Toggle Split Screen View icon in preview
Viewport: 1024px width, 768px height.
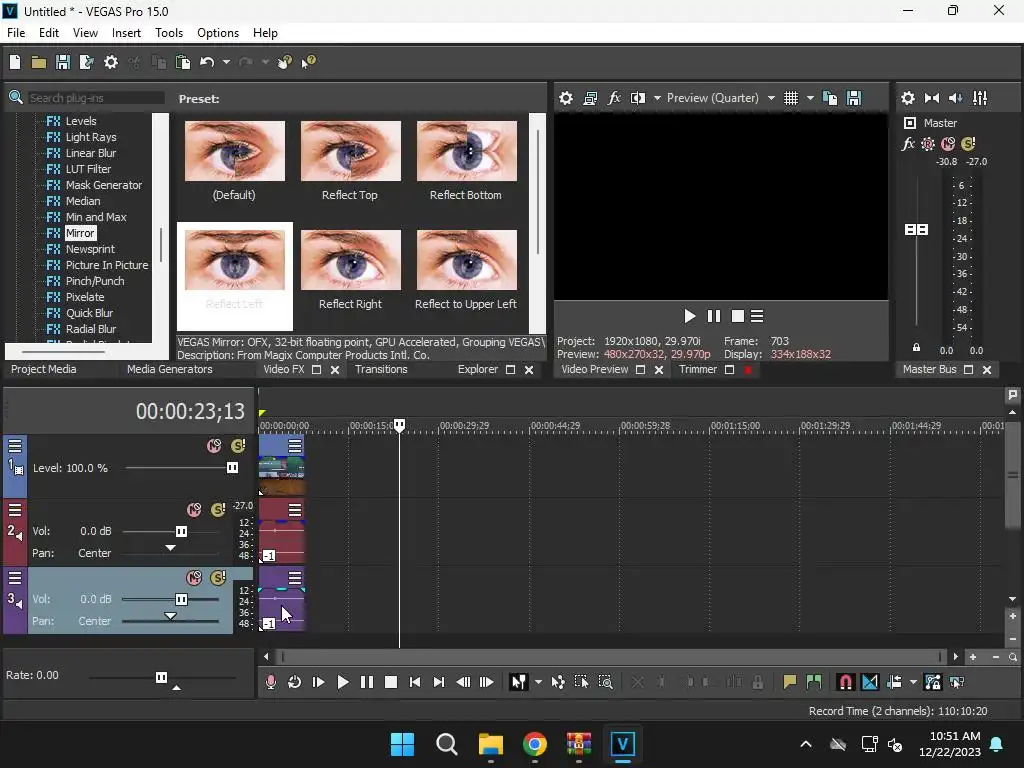pyautogui.click(x=637, y=98)
